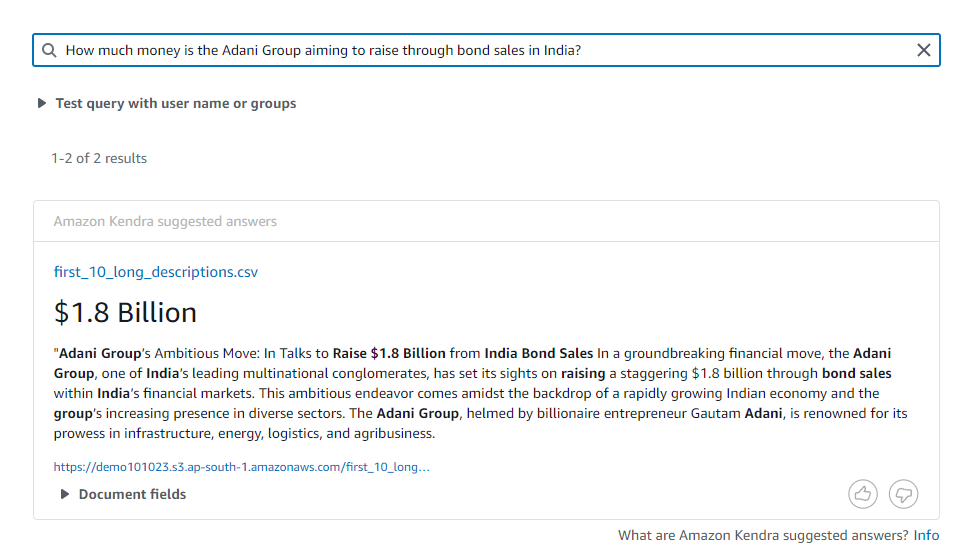Click 'What are Amazon Kendra suggested answers?' text
The width and height of the screenshot is (977, 553).
pyautogui.click(x=763, y=535)
